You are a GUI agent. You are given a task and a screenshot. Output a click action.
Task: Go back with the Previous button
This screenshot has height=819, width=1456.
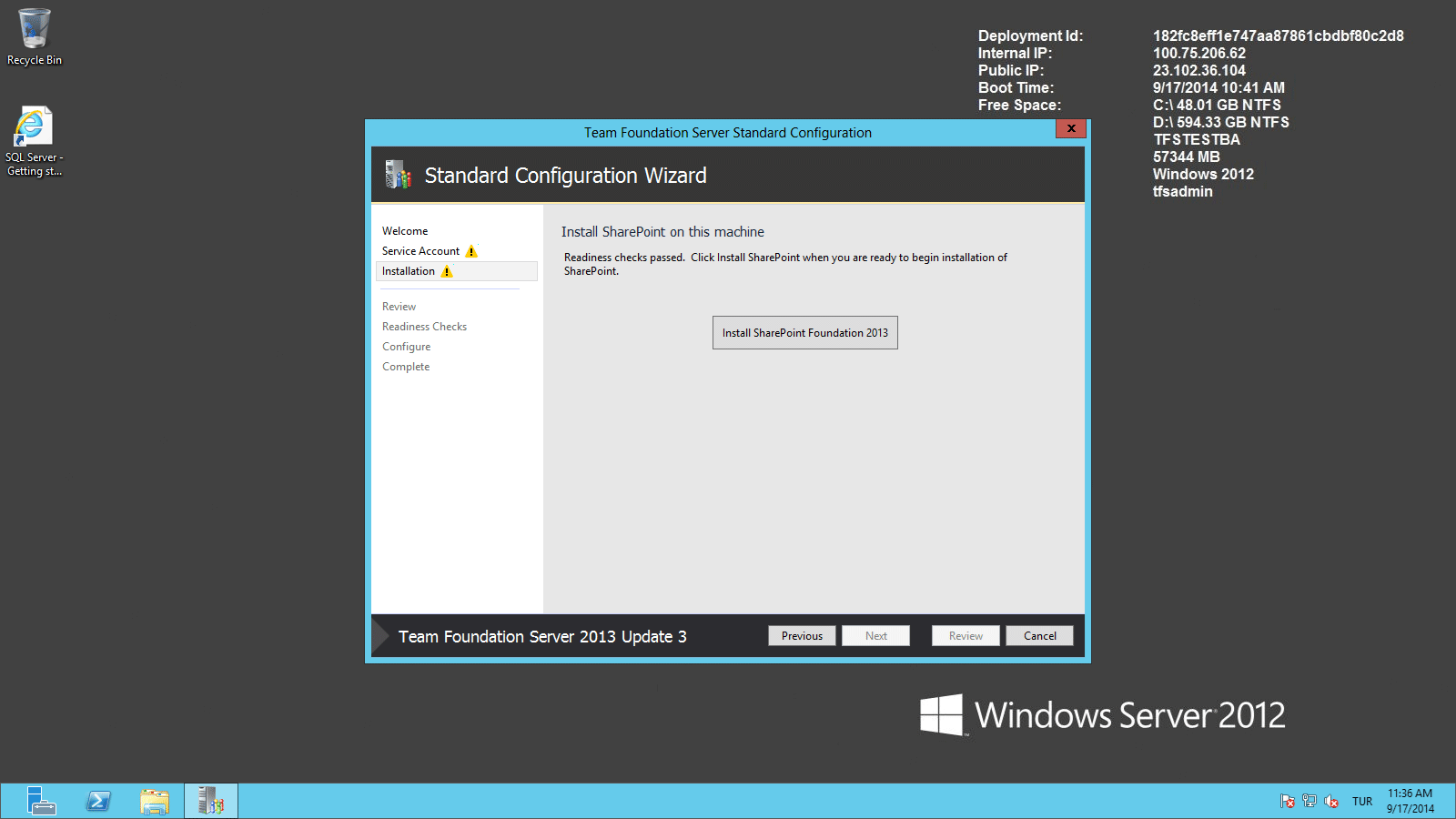click(x=802, y=635)
